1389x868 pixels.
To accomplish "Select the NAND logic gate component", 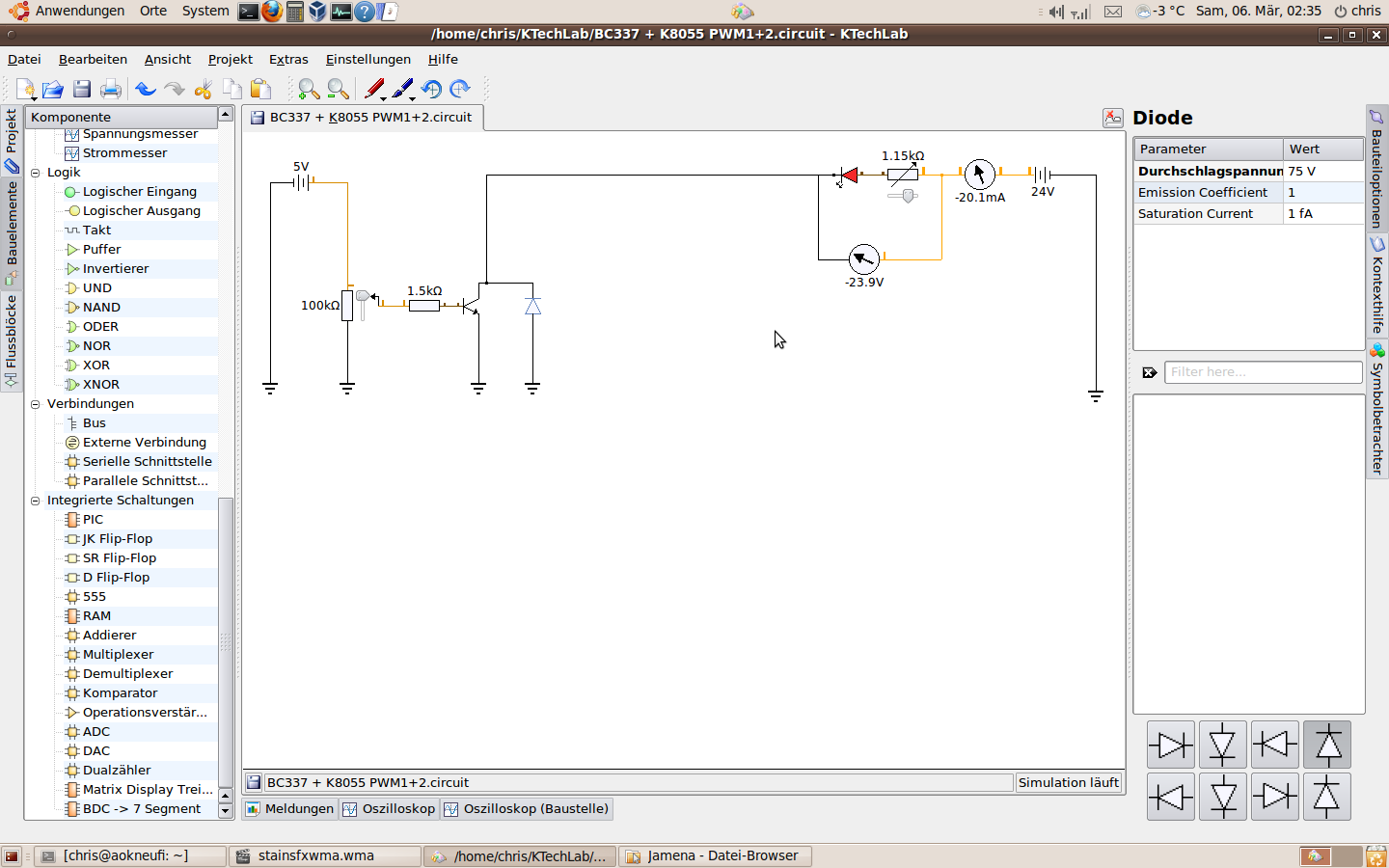I will pos(101,308).
